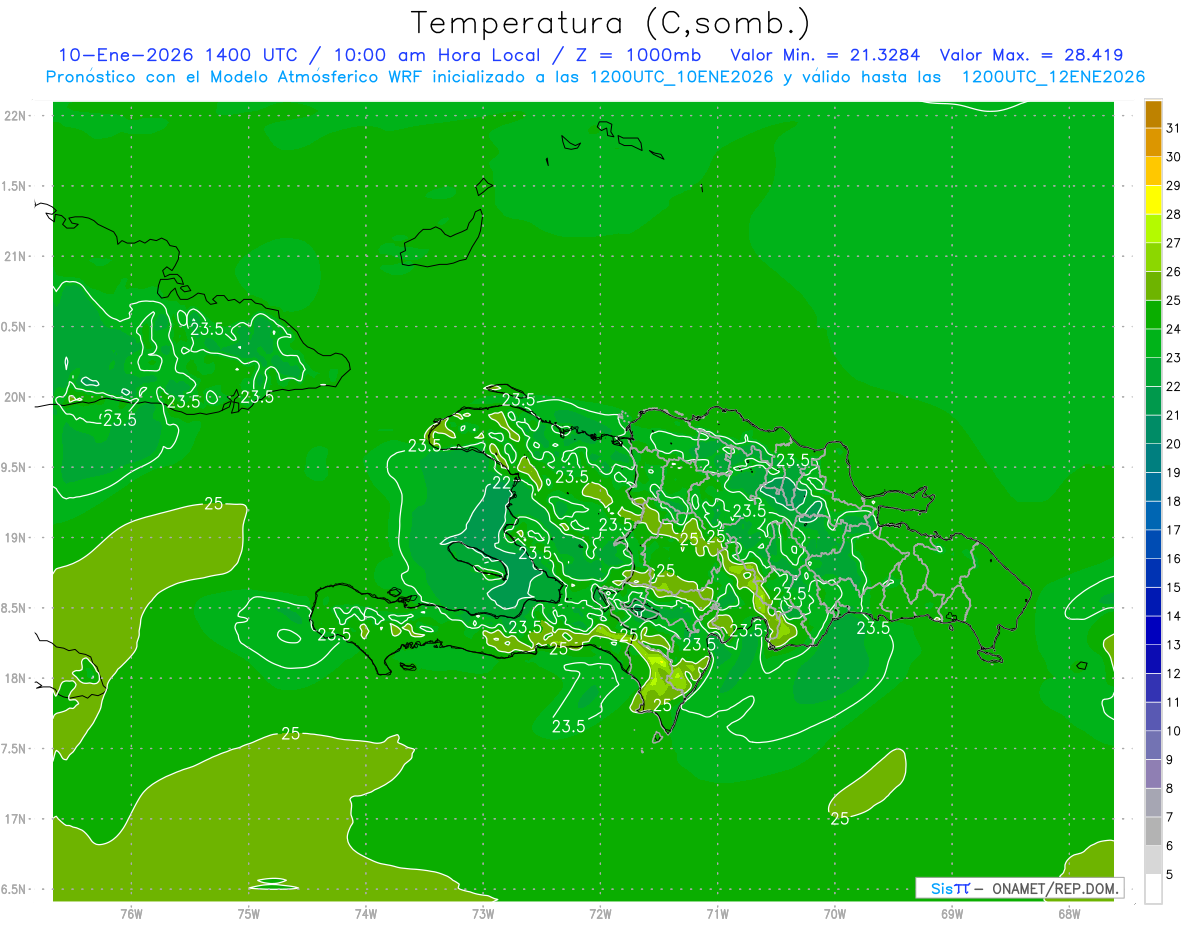Click the legend value label 5

[x=1169, y=874]
